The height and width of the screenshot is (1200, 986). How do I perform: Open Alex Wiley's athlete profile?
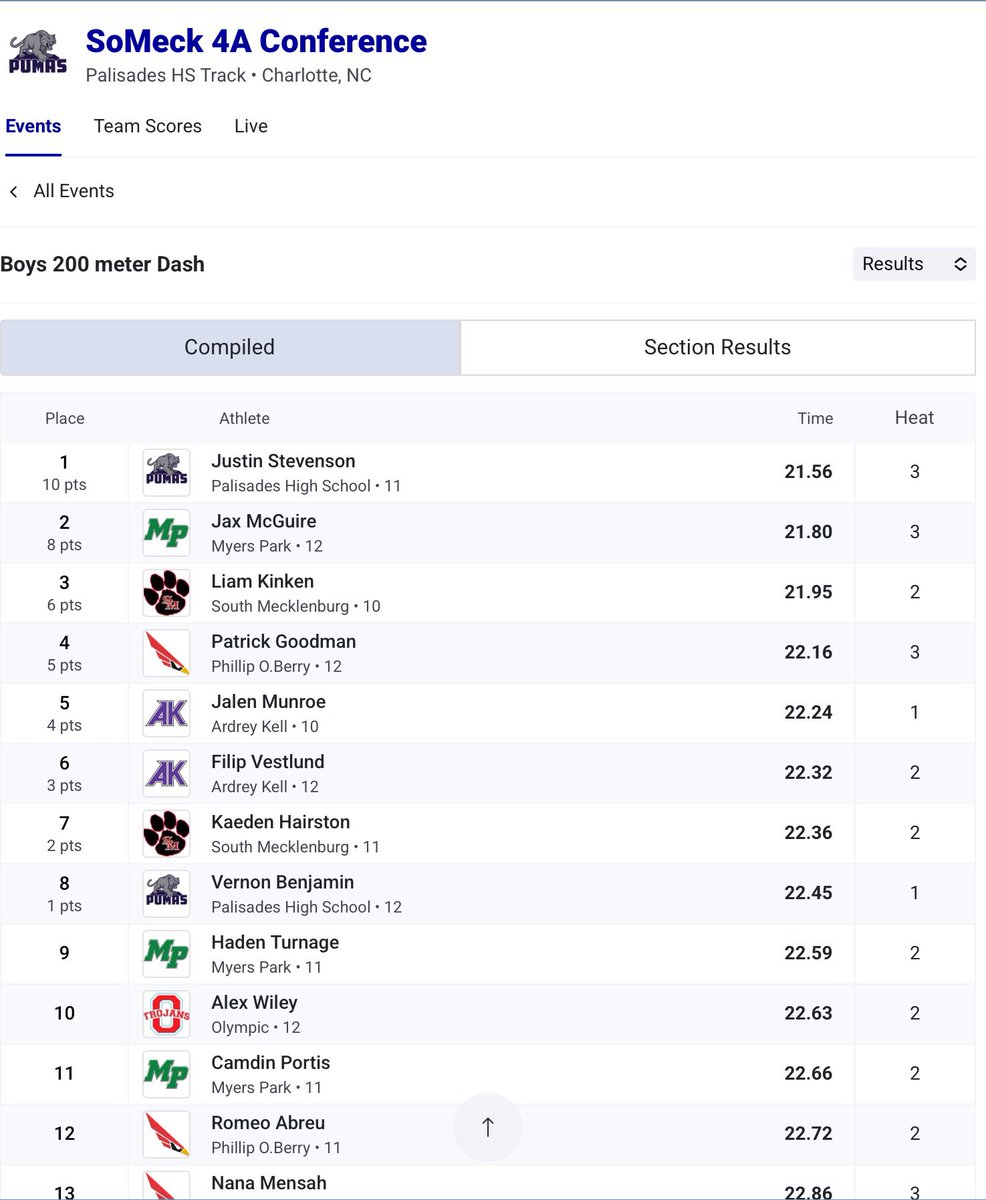(254, 1002)
